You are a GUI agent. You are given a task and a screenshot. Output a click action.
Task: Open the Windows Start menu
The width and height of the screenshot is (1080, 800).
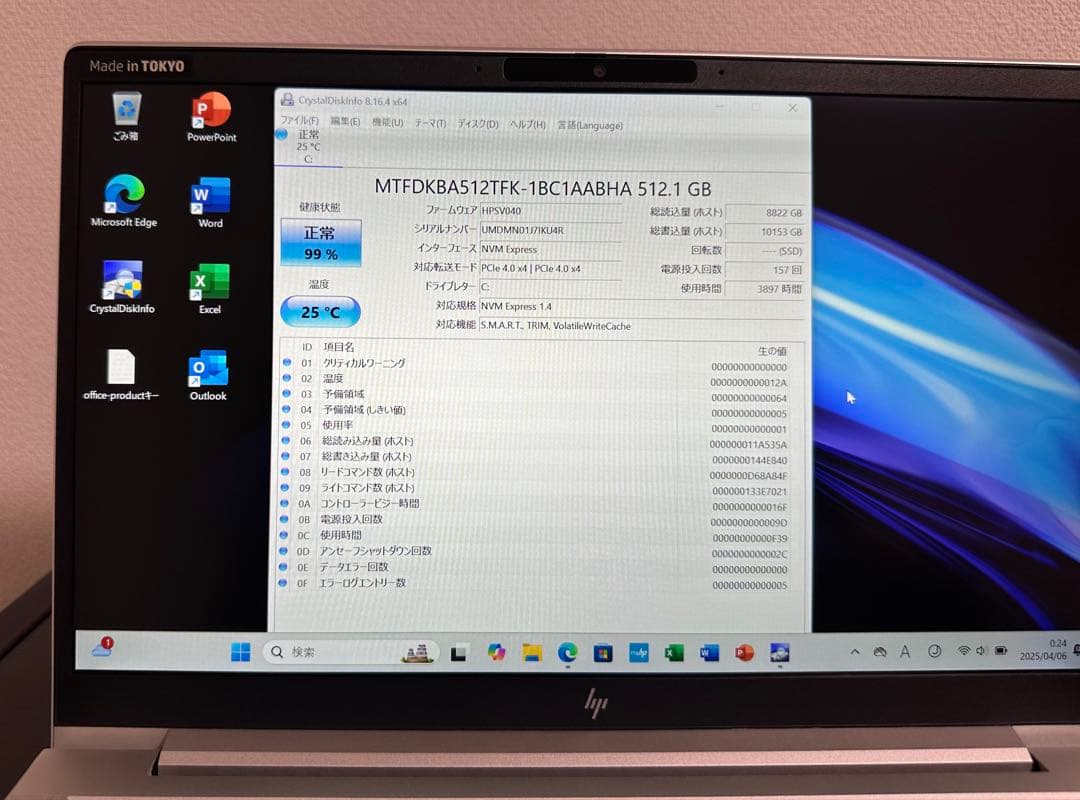(x=240, y=651)
